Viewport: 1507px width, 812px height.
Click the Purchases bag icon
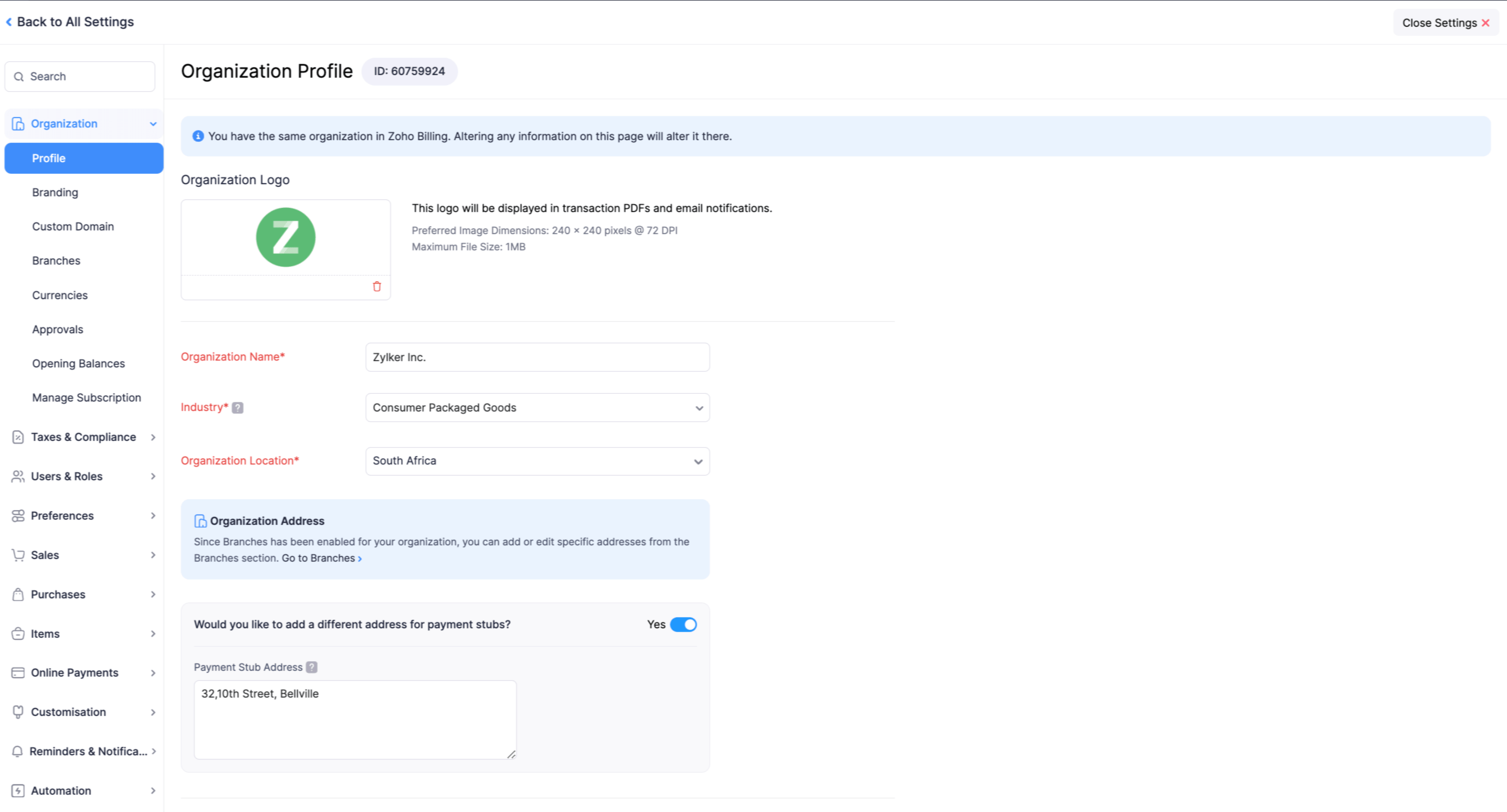click(x=18, y=594)
